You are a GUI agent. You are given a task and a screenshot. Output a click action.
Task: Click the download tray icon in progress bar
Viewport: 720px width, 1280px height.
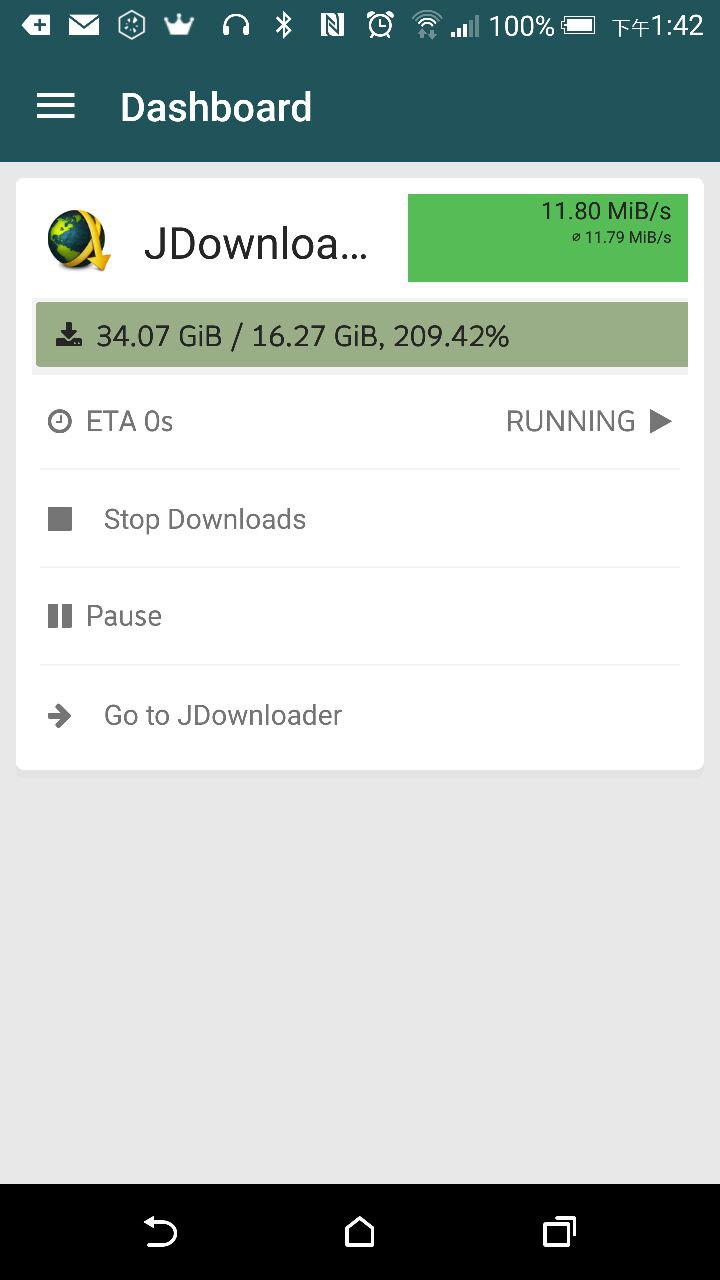click(69, 335)
